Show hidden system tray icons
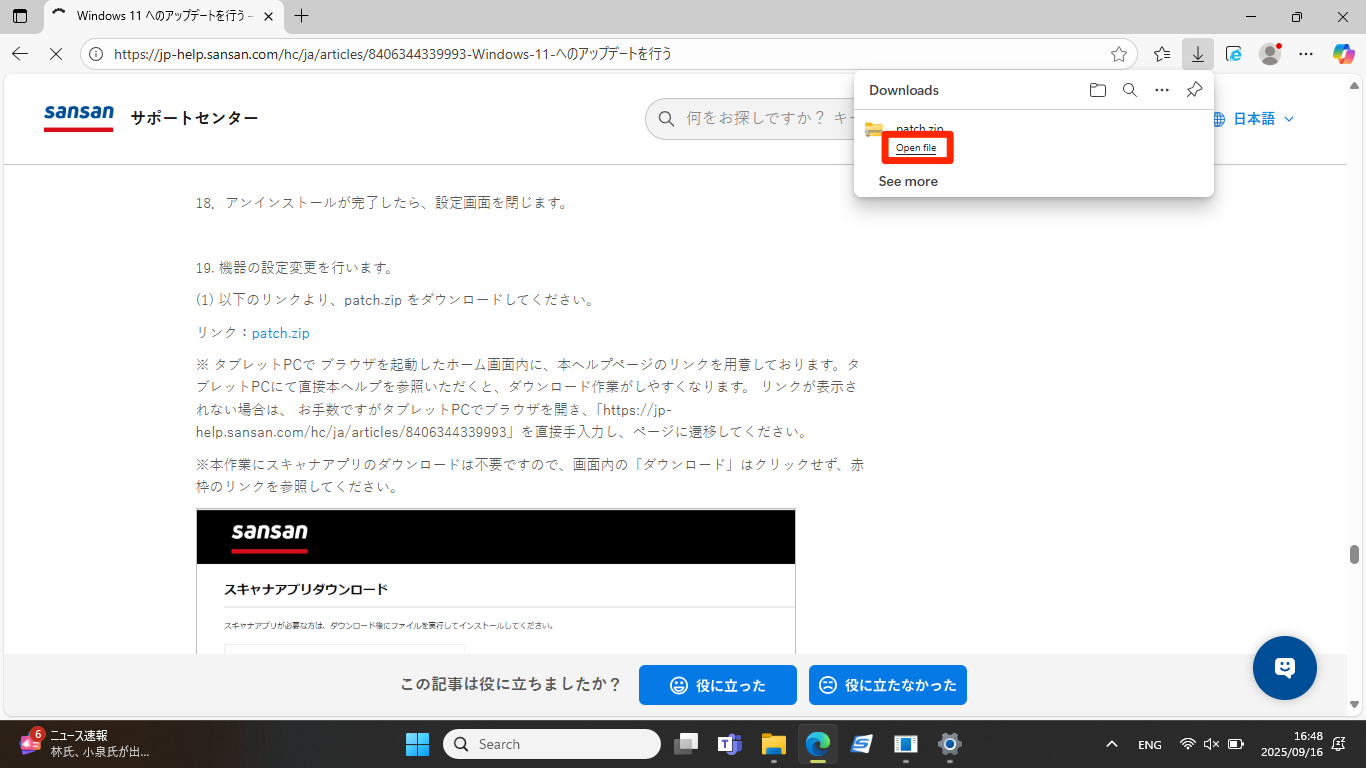The width and height of the screenshot is (1366, 768). [1111, 744]
